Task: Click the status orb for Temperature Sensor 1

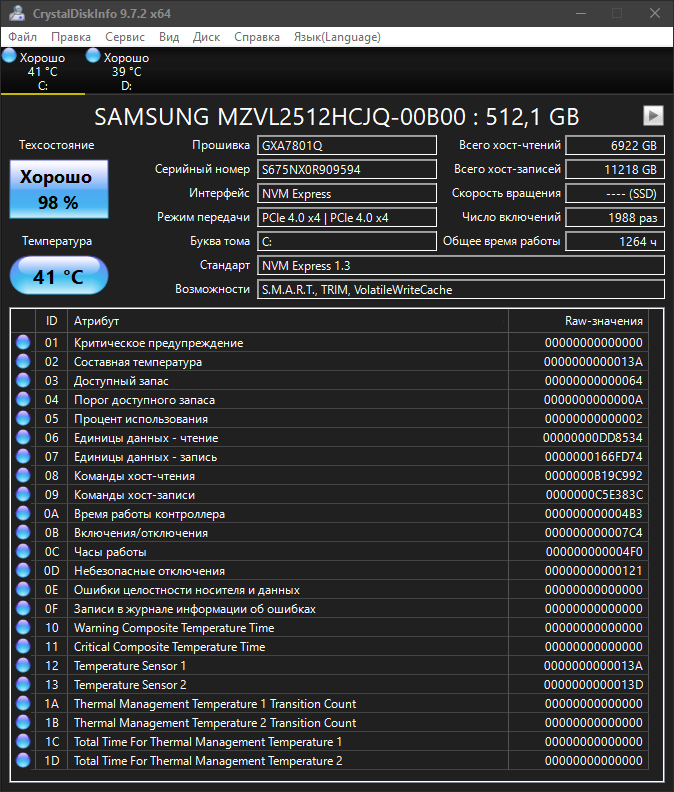Action: 23,666
